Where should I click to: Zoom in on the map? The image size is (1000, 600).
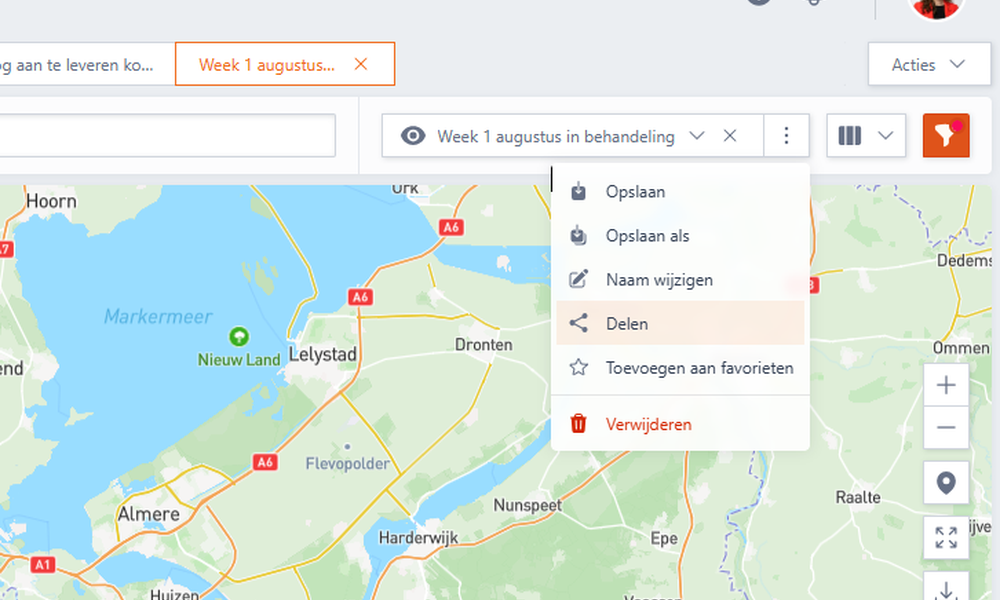(x=946, y=384)
